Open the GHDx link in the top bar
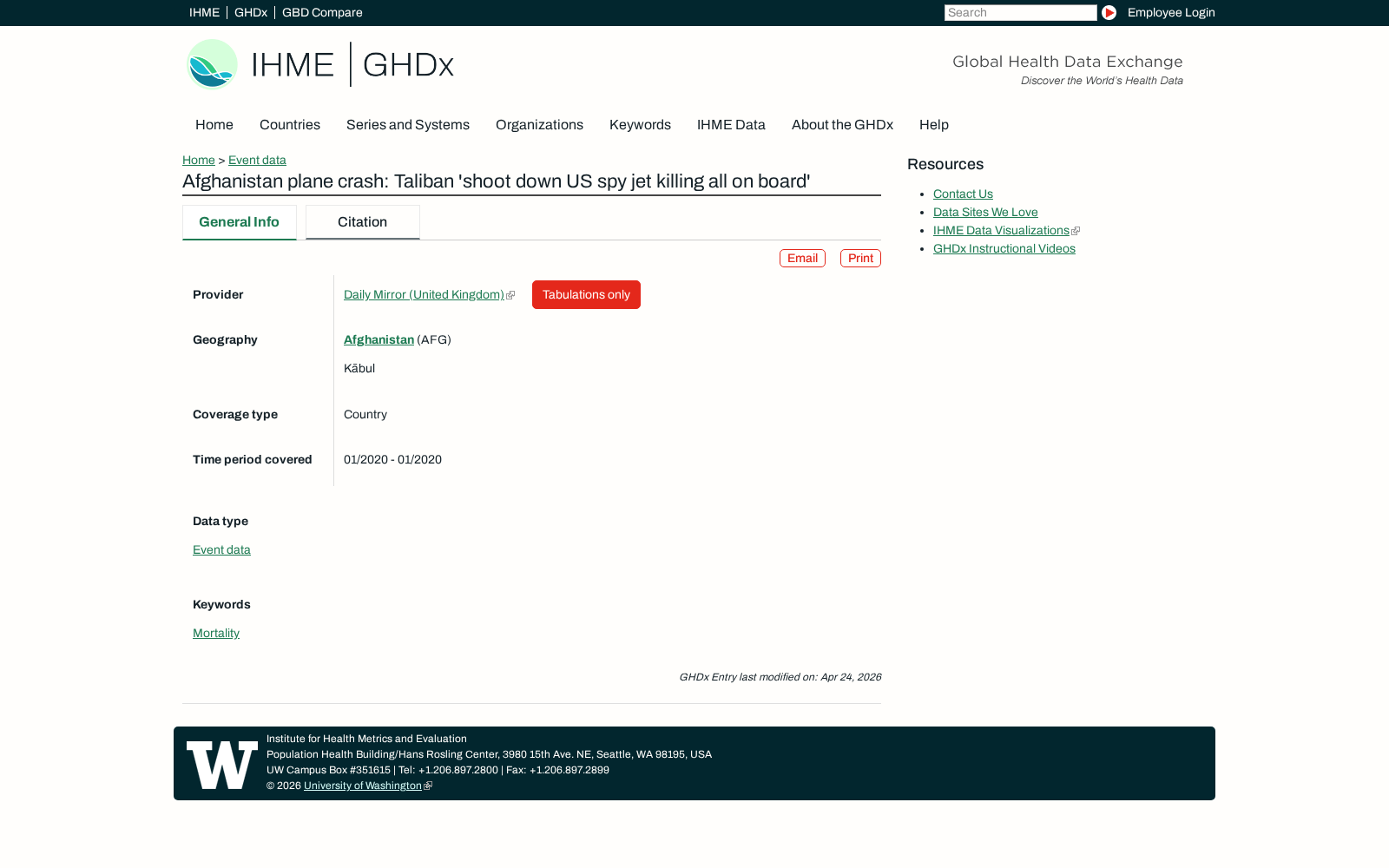1389x868 pixels. [x=251, y=12]
